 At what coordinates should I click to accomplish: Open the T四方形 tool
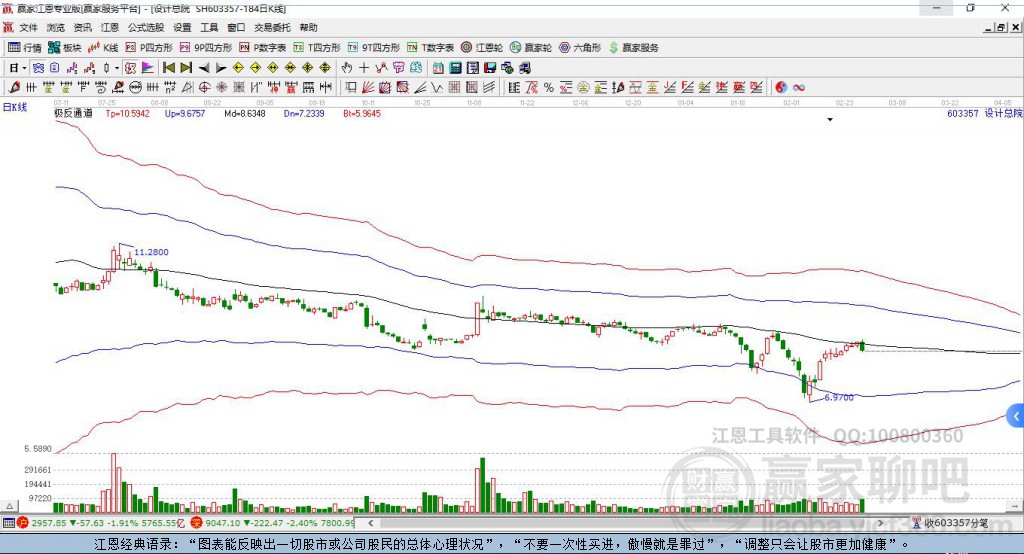coord(317,48)
